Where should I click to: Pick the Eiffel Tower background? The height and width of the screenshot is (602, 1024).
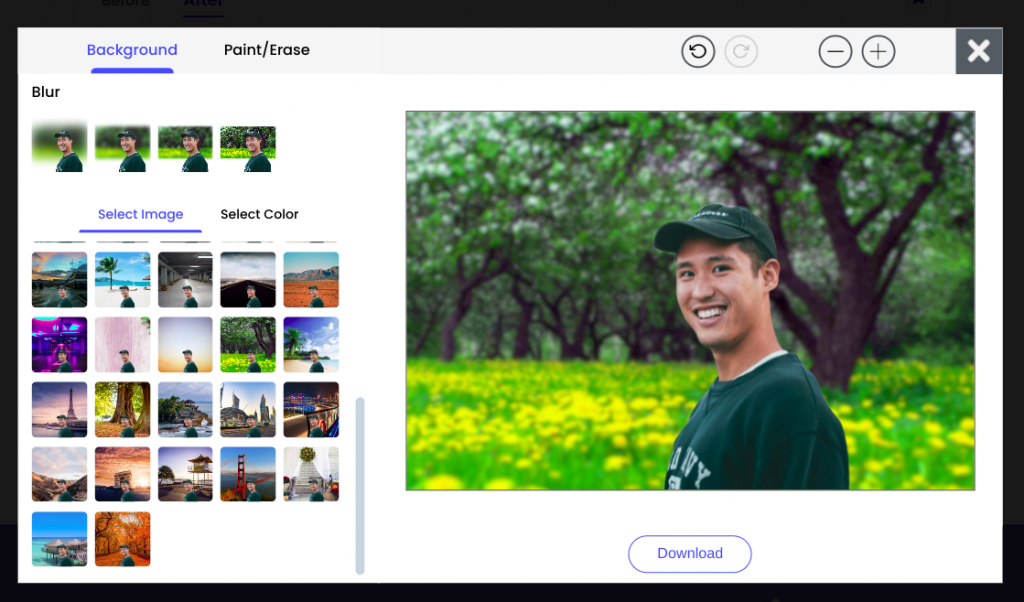(x=59, y=409)
